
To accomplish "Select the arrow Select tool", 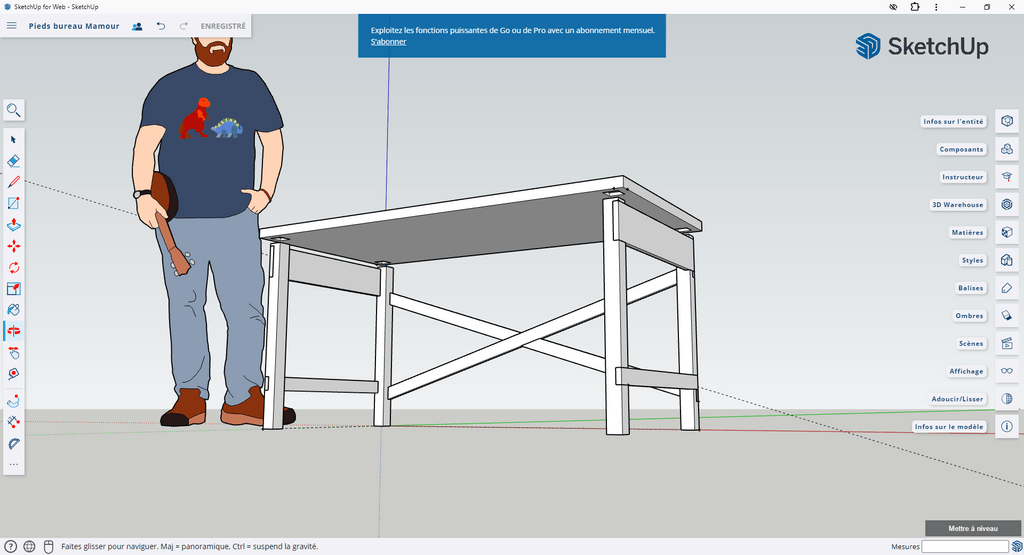I will click(x=14, y=140).
